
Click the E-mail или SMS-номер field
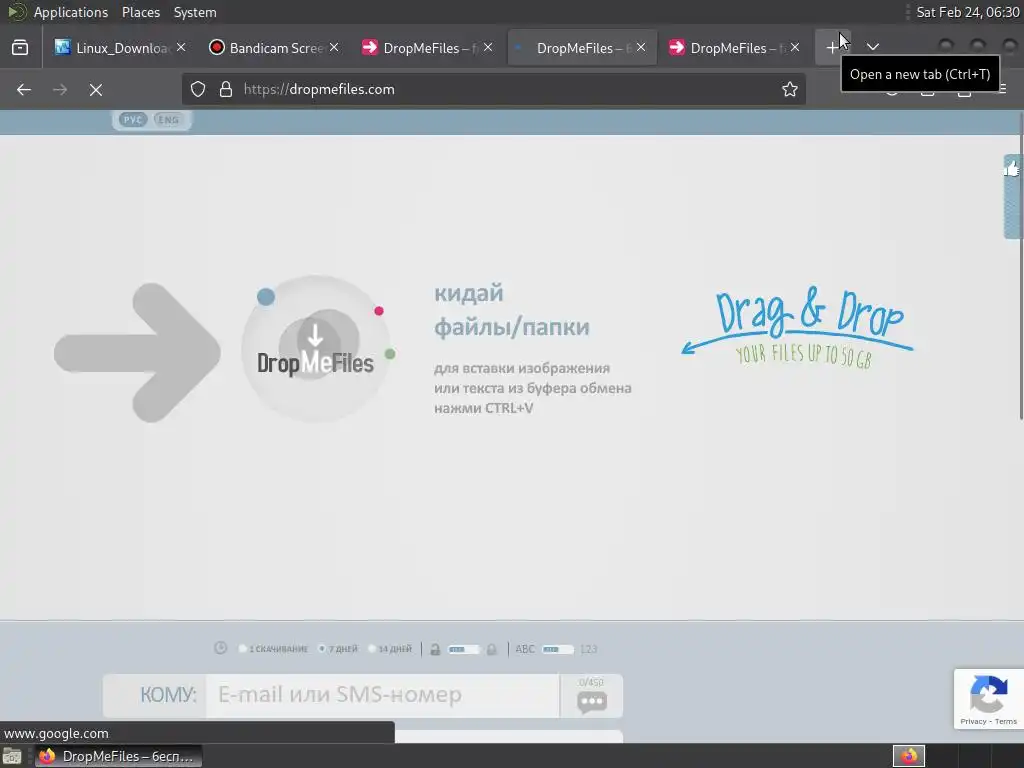coord(383,696)
